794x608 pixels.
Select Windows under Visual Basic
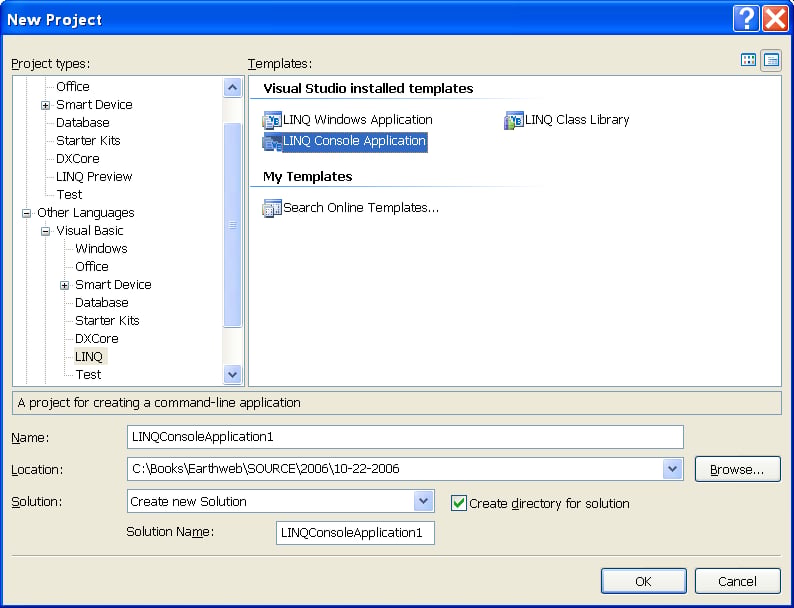[101, 249]
